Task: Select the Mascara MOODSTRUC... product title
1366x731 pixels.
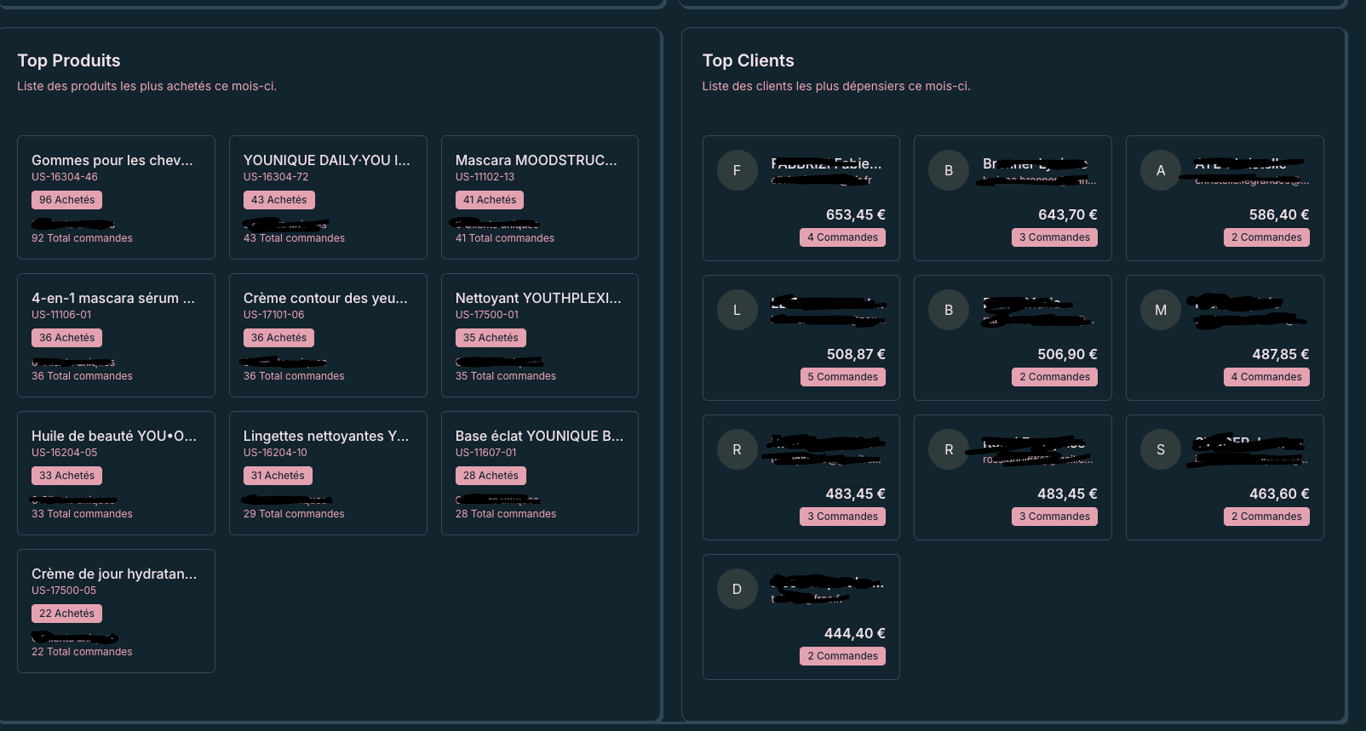Action: (x=537, y=160)
